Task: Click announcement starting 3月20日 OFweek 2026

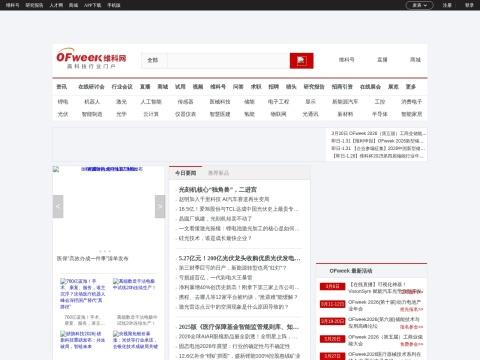Action: pos(378,133)
